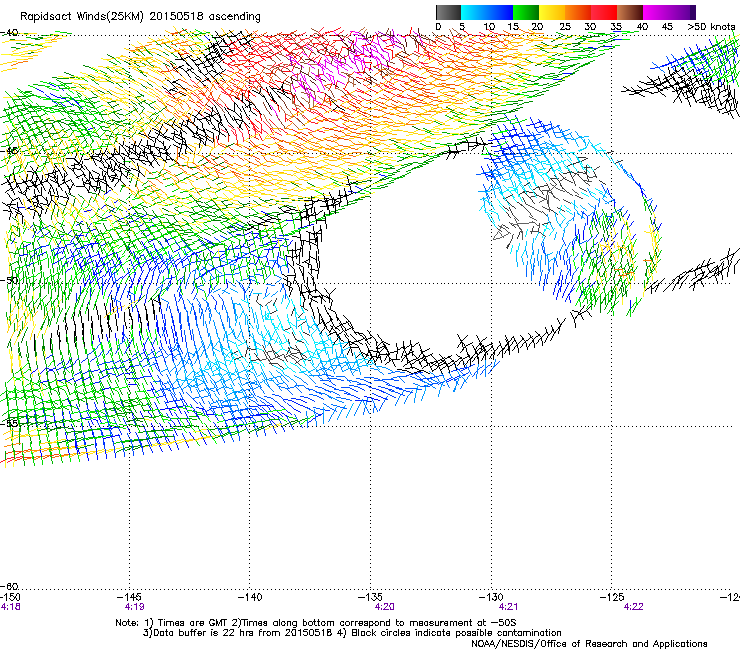This screenshot has height=650, width=740.
Task: Click the cyan-blue 5-15 knots legend segment
Action: 487,12
